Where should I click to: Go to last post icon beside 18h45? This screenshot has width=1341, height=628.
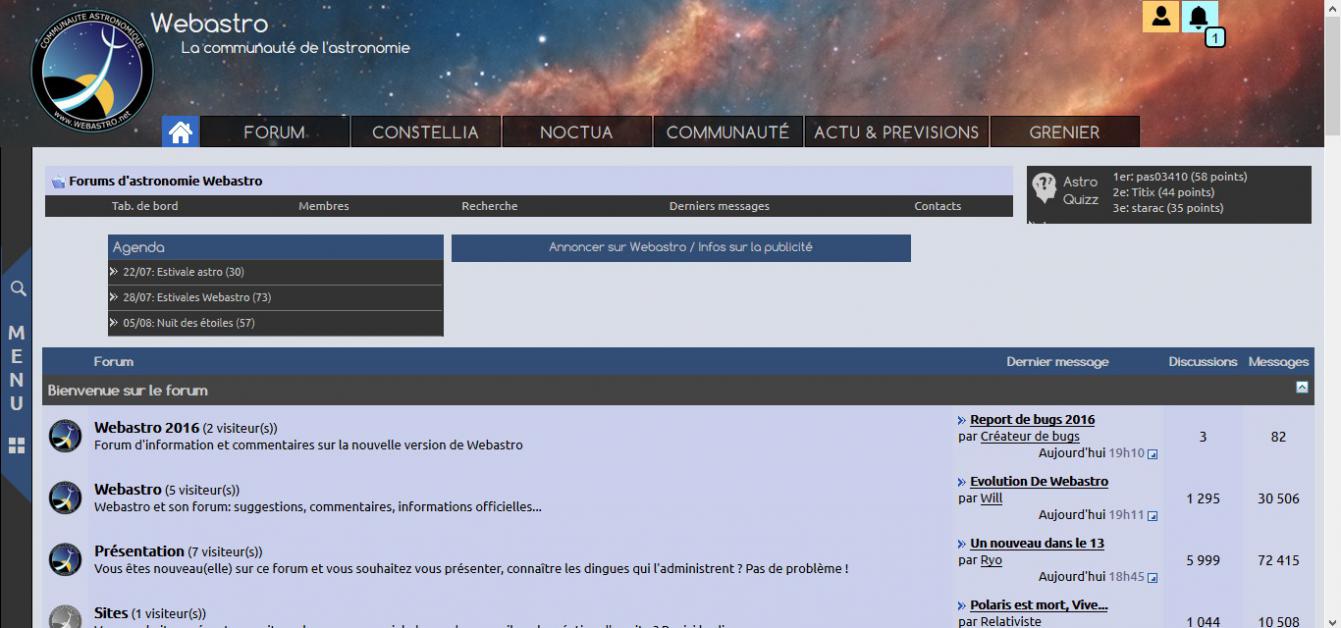point(1152,578)
